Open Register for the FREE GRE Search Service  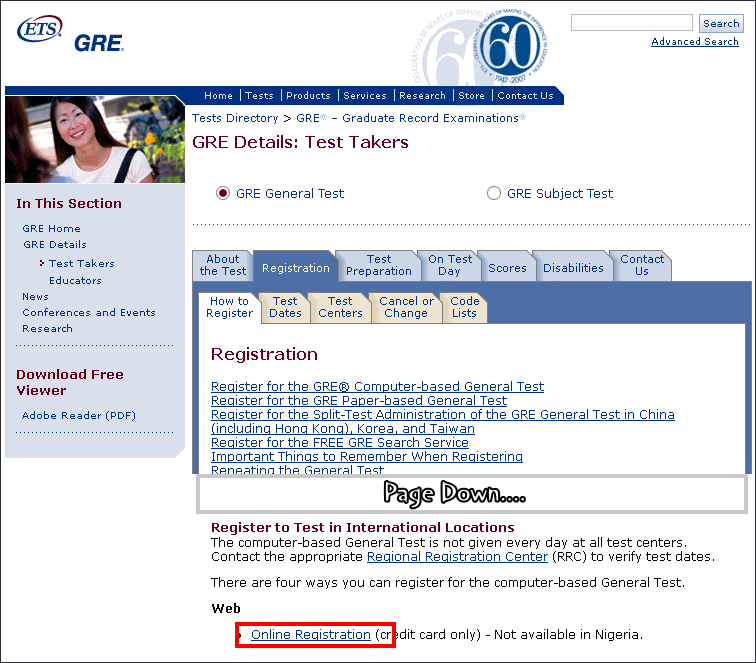(x=339, y=442)
